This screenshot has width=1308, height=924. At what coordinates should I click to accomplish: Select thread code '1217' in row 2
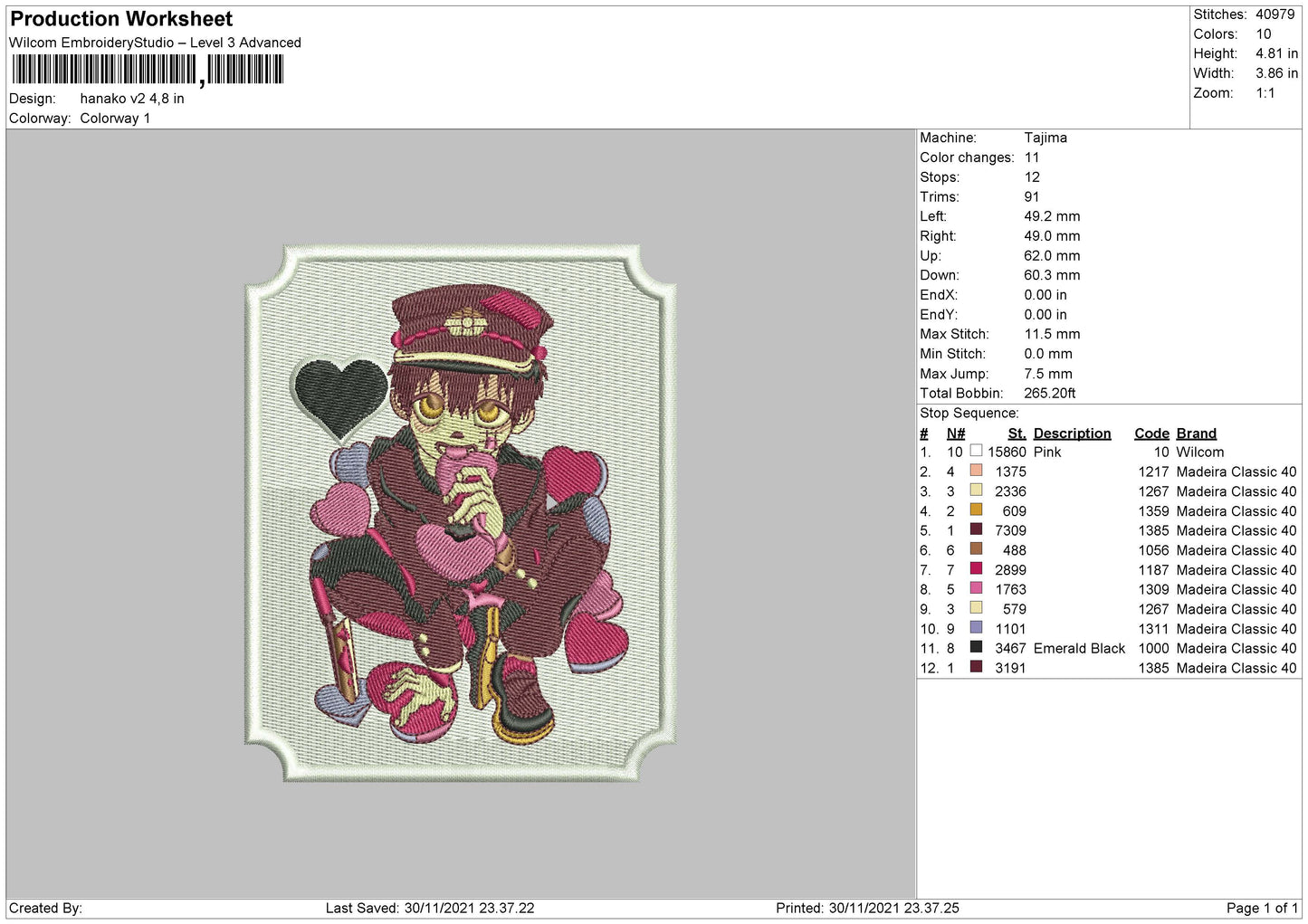[1154, 472]
